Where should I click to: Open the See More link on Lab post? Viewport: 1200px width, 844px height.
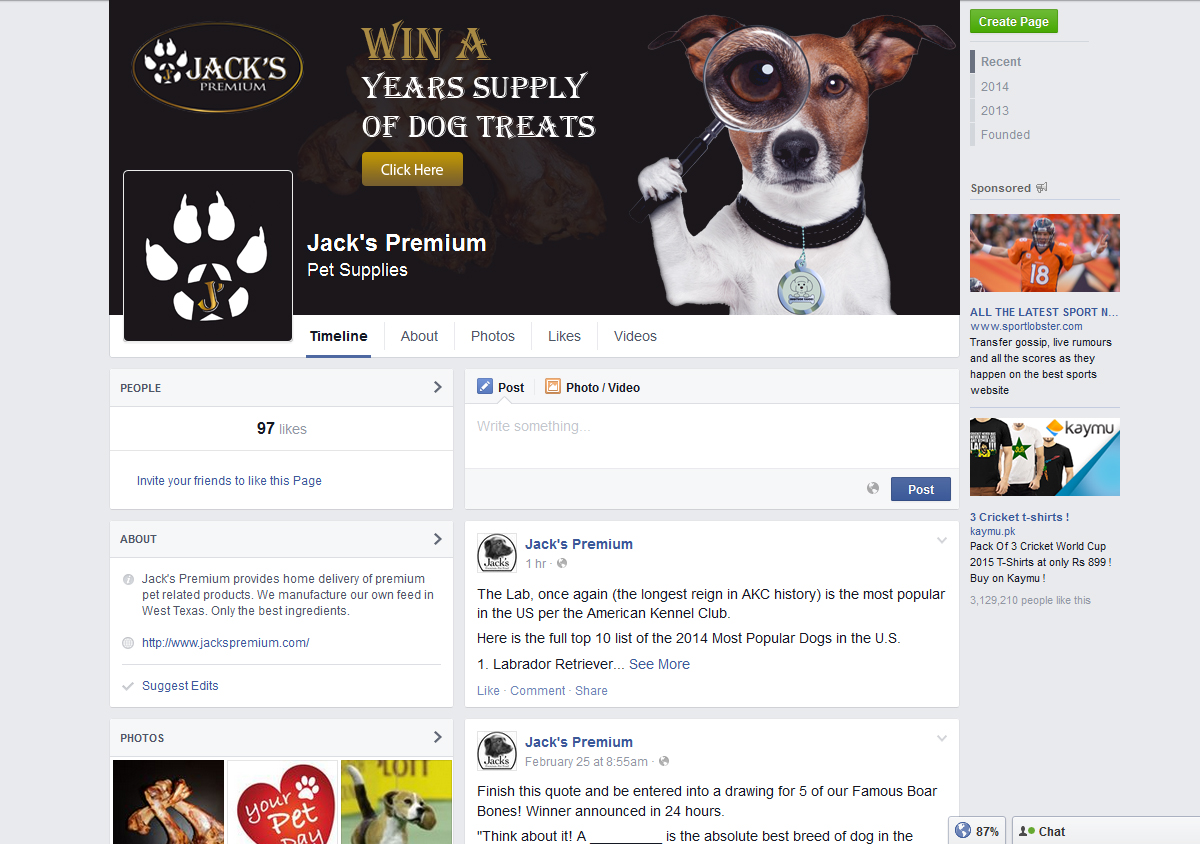point(659,664)
